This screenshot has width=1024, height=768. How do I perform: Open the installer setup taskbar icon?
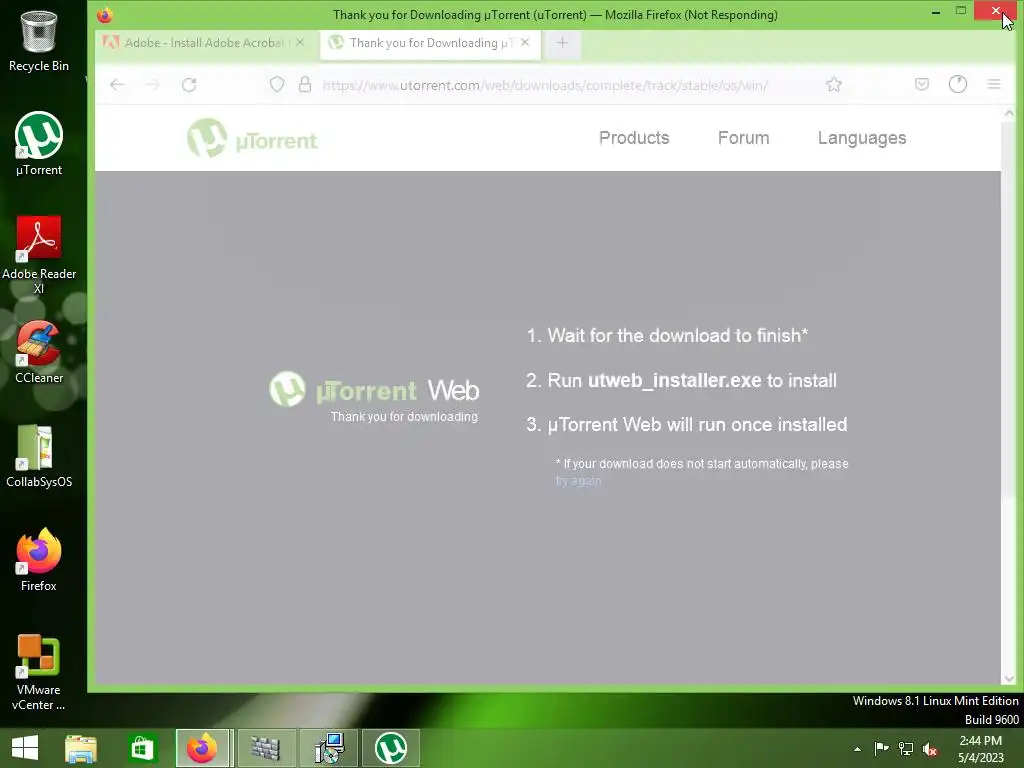pos(329,748)
